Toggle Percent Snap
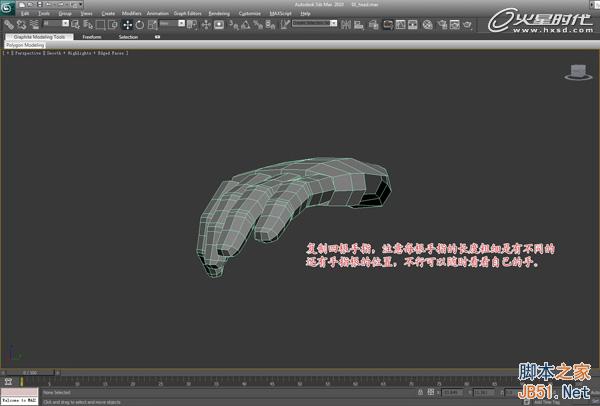 pos(258,25)
